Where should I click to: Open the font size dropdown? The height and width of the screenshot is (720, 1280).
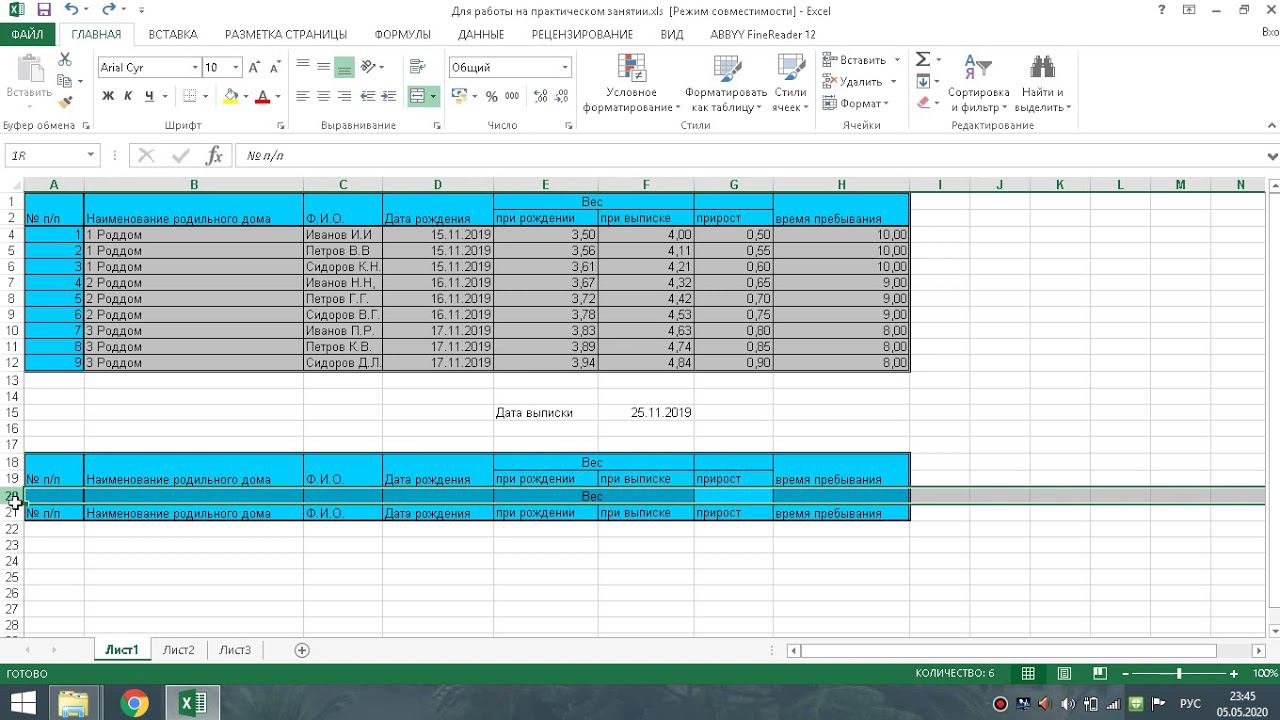tap(236, 67)
